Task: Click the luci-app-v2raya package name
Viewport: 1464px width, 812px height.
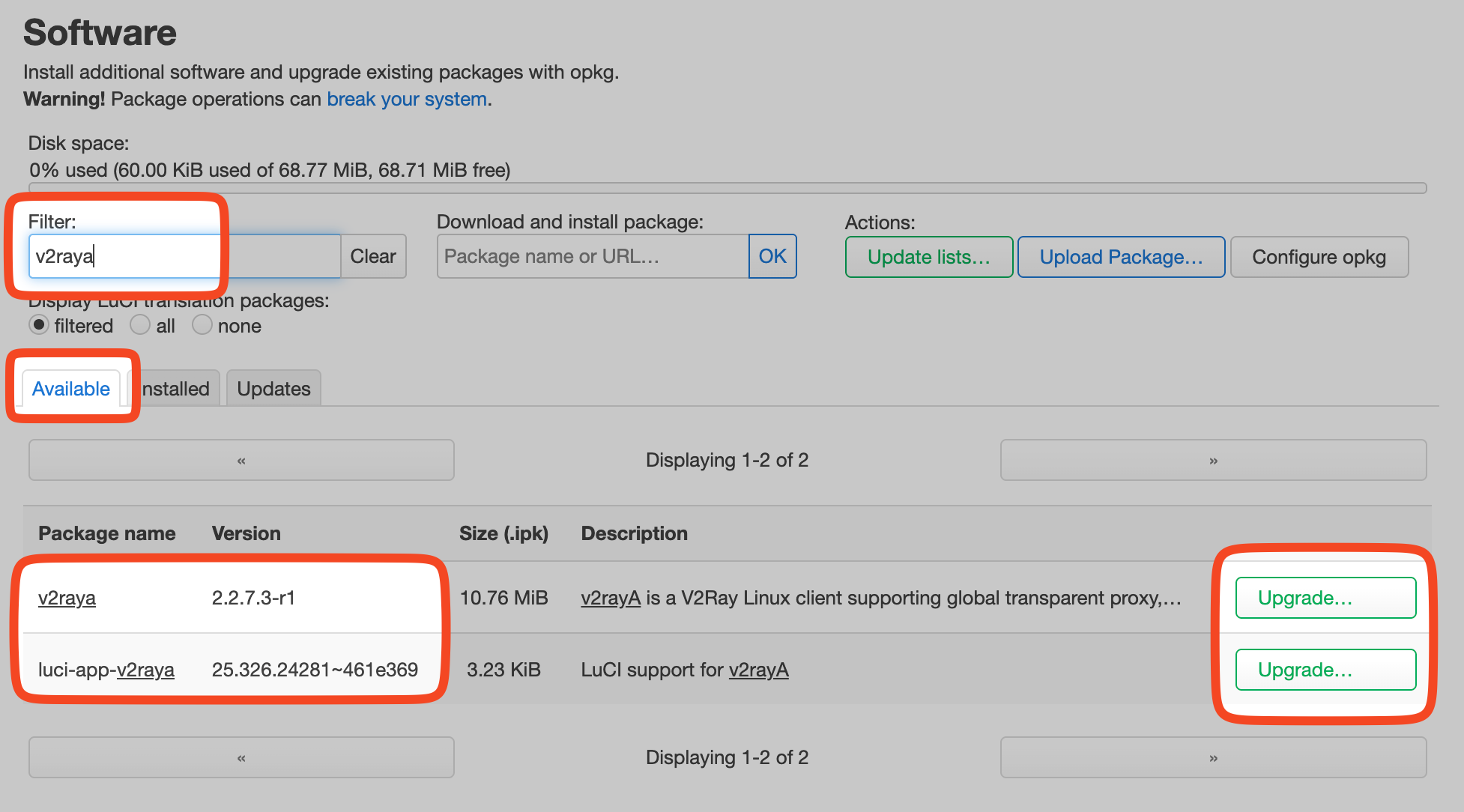Action: pyautogui.click(x=106, y=670)
